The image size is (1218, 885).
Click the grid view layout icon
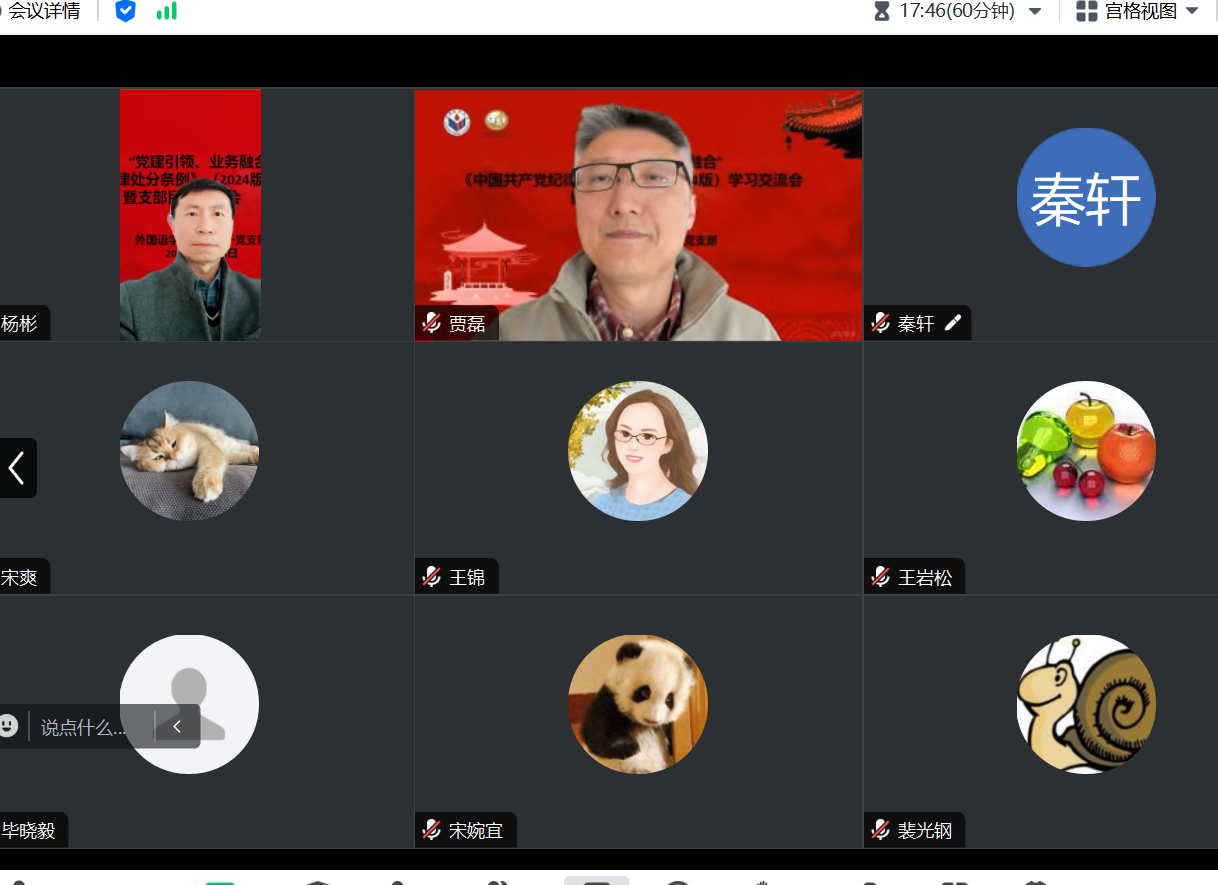pyautogui.click(x=1086, y=12)
